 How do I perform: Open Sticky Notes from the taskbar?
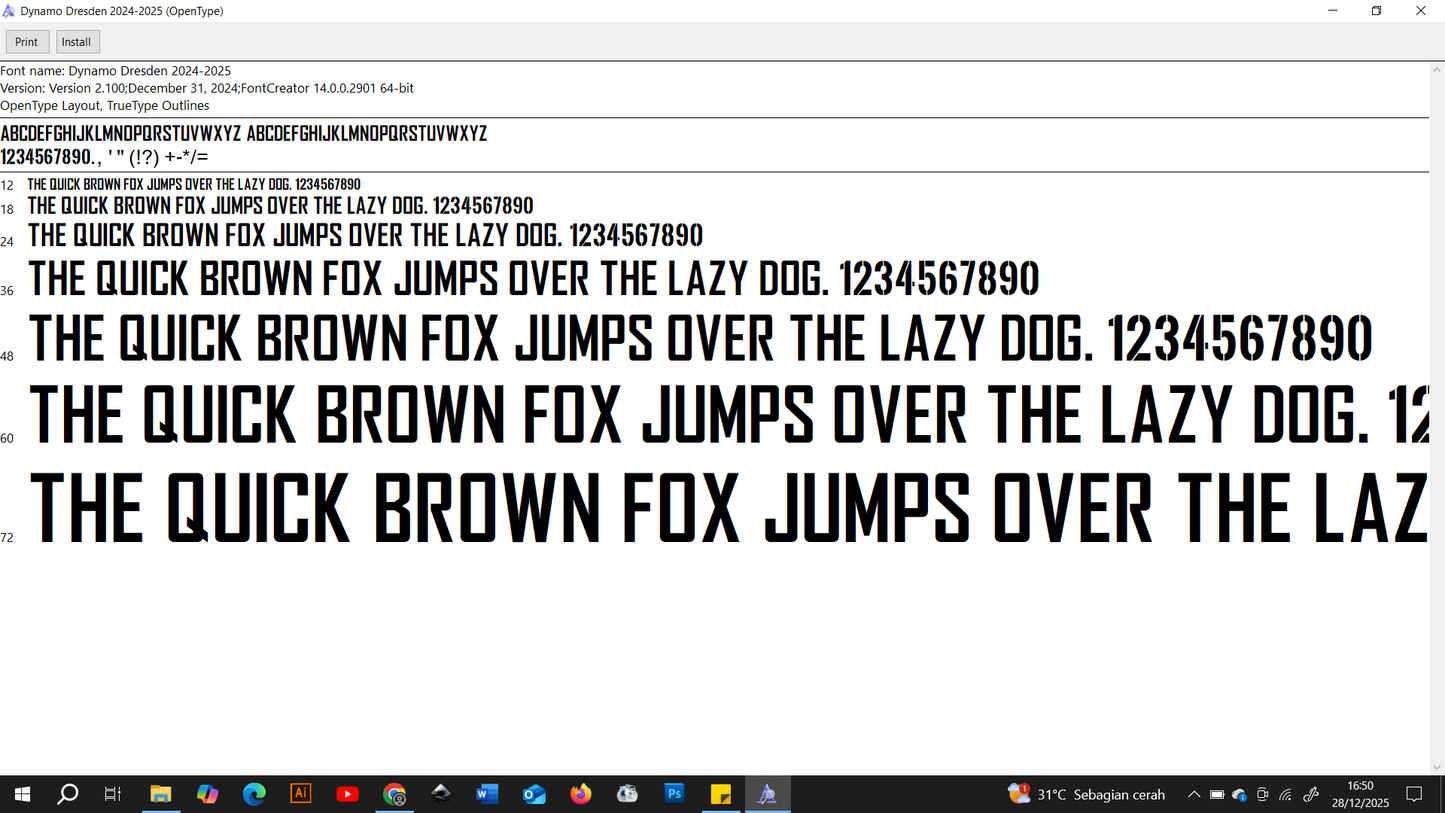(721, 795)
